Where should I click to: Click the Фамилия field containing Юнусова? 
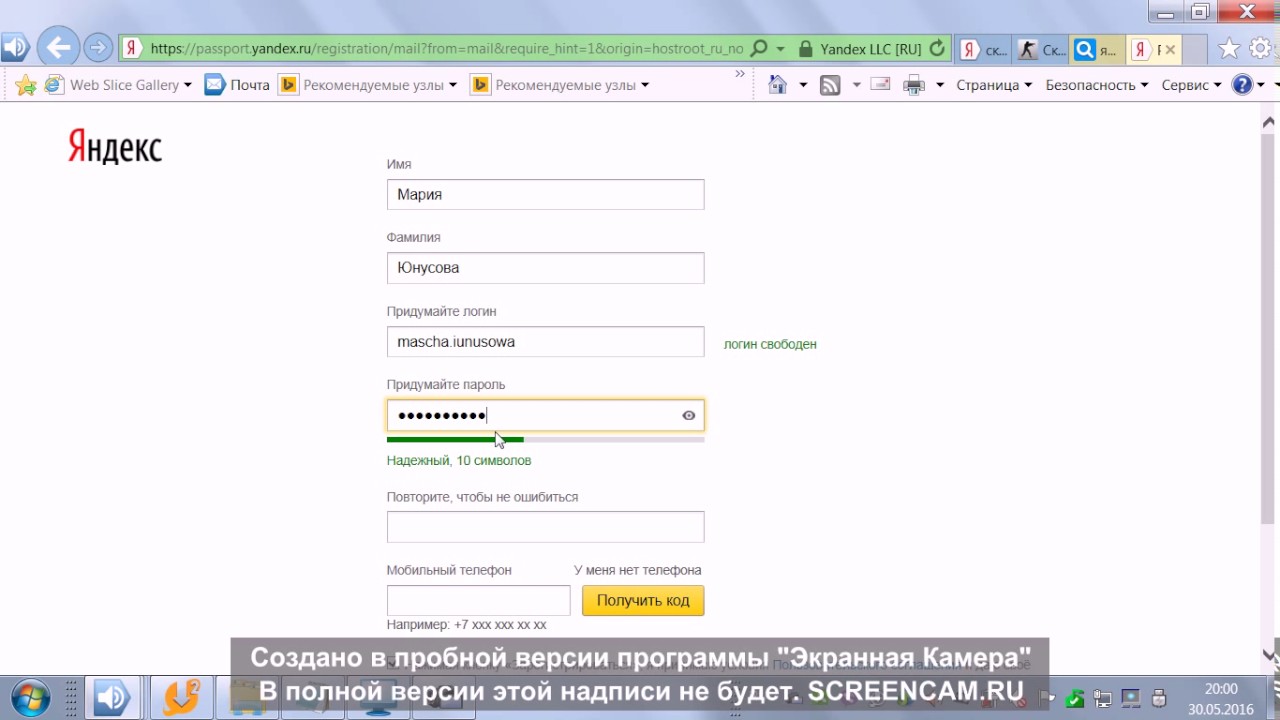pyautogui.click(x=545, y=268)
